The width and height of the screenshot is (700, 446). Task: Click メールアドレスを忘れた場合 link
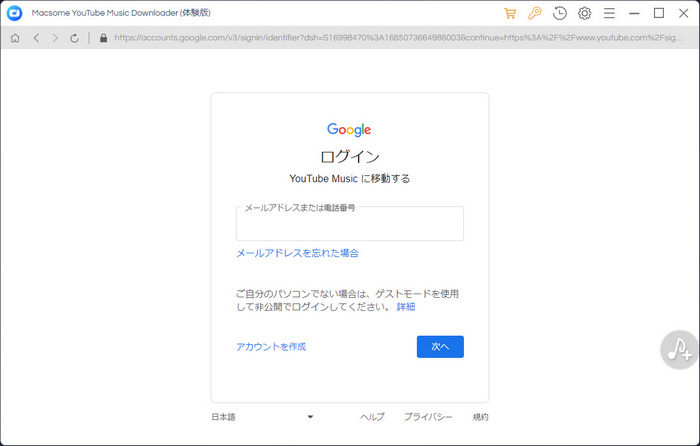[x=297, y=253]
